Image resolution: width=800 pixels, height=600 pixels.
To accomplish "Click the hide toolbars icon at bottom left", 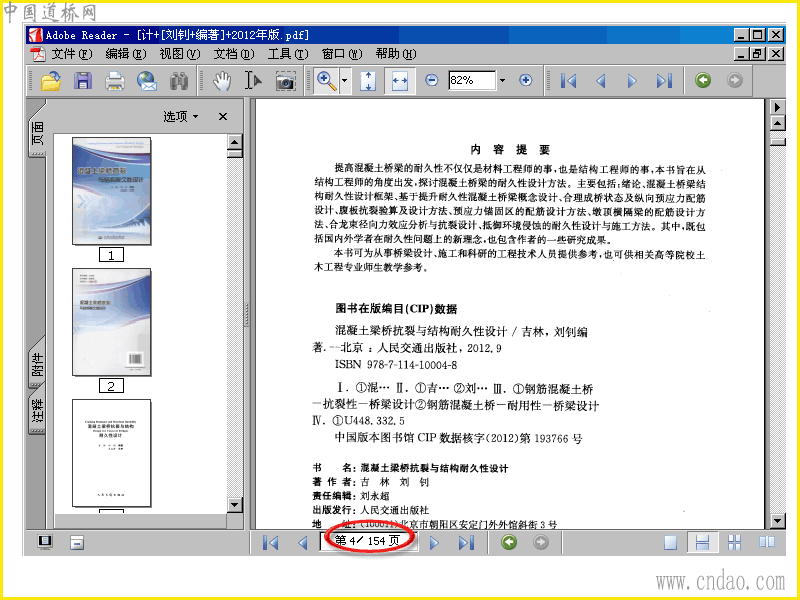I will (77, 542).
